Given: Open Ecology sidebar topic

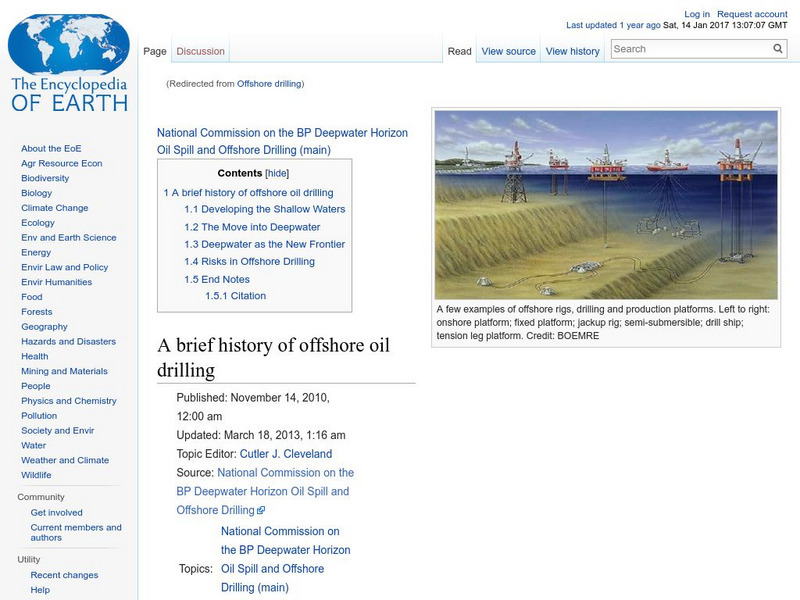Looking at the screenshot, I should (x=38, y=222).
